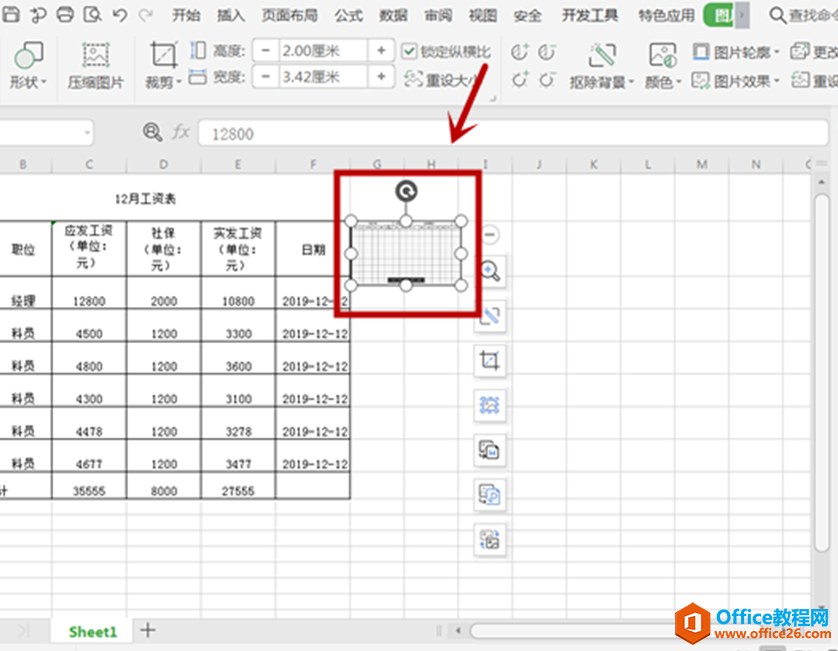Select the Sheet1 tab
The image size is (838, 651).
[92, 632]
